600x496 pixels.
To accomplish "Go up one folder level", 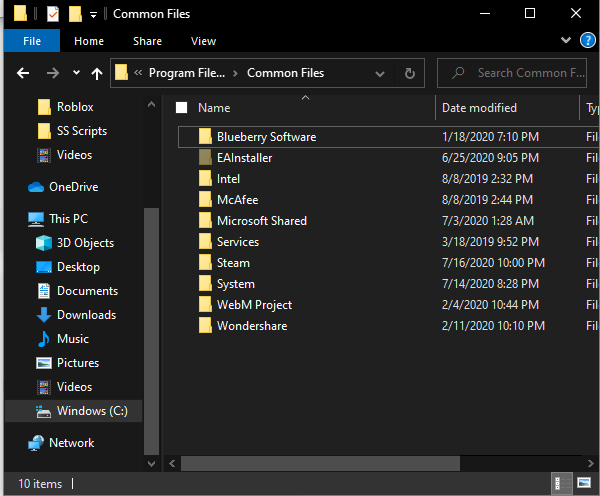I will 97,73.
